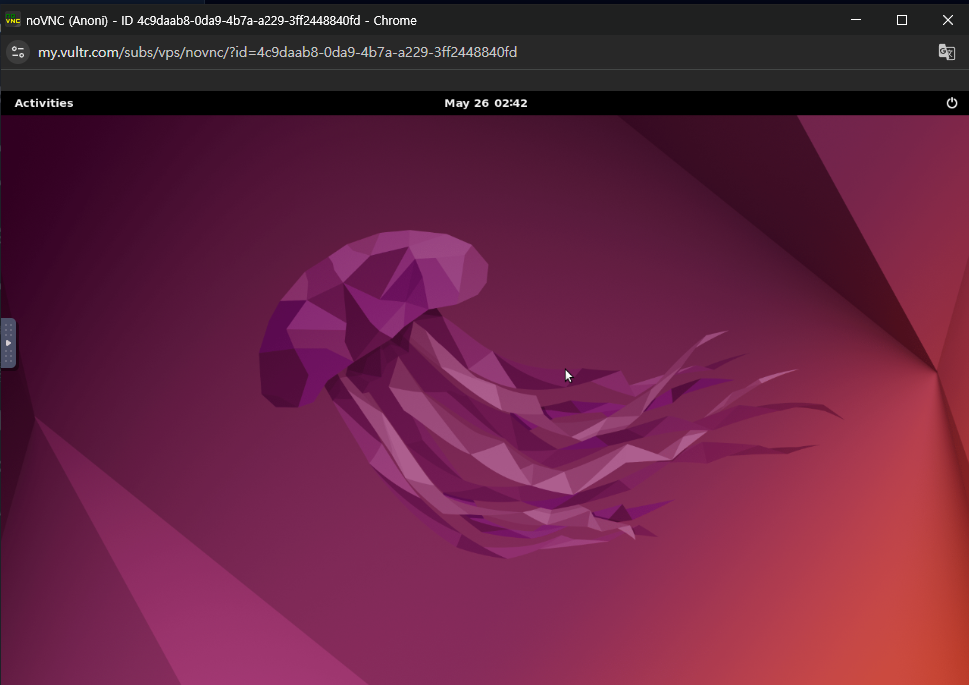Maximize the Chrome window
This screenshot has width=969, height=685.
coord(902,20)
